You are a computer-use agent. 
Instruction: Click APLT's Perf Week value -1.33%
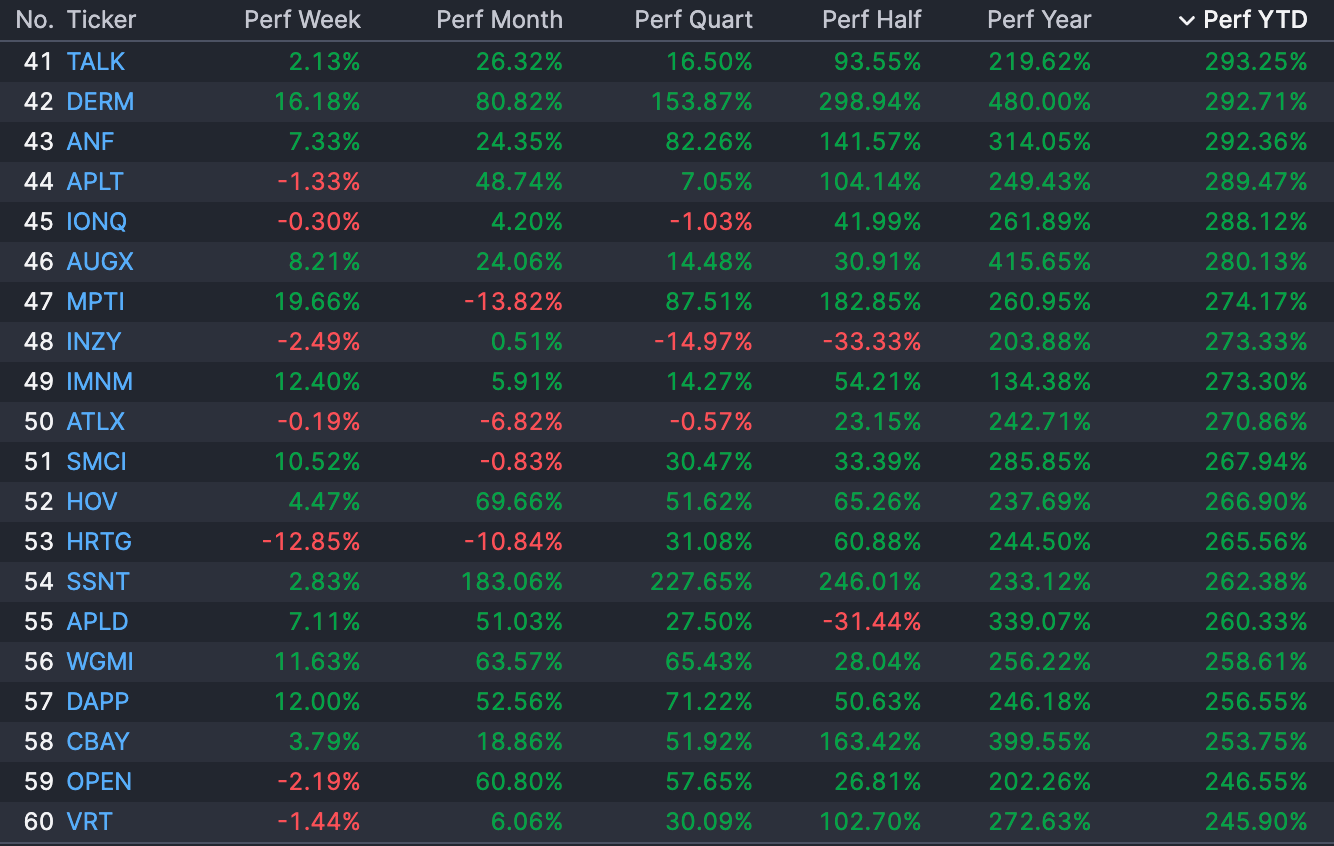319,182
